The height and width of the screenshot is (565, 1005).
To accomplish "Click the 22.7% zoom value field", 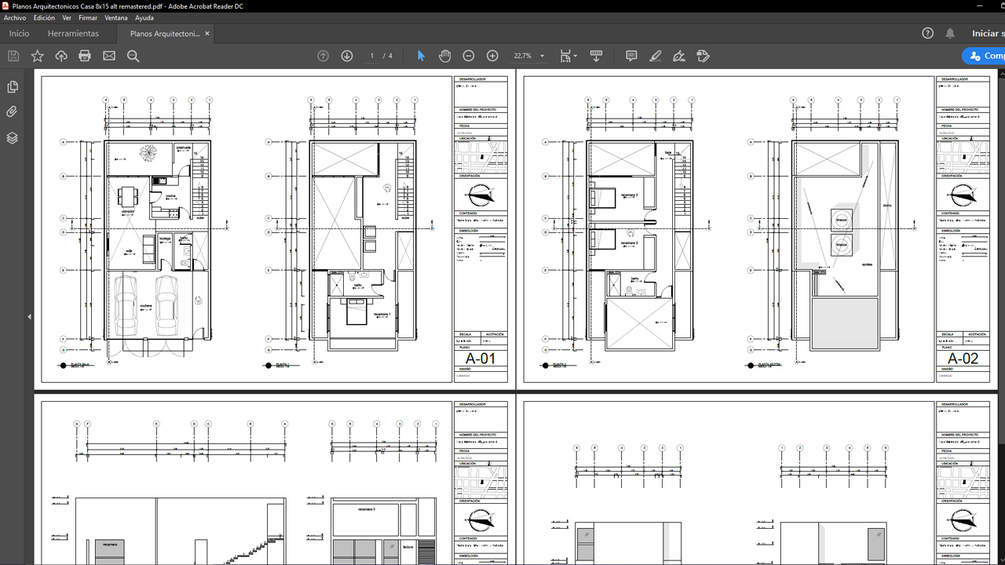I will coord(523,56).
